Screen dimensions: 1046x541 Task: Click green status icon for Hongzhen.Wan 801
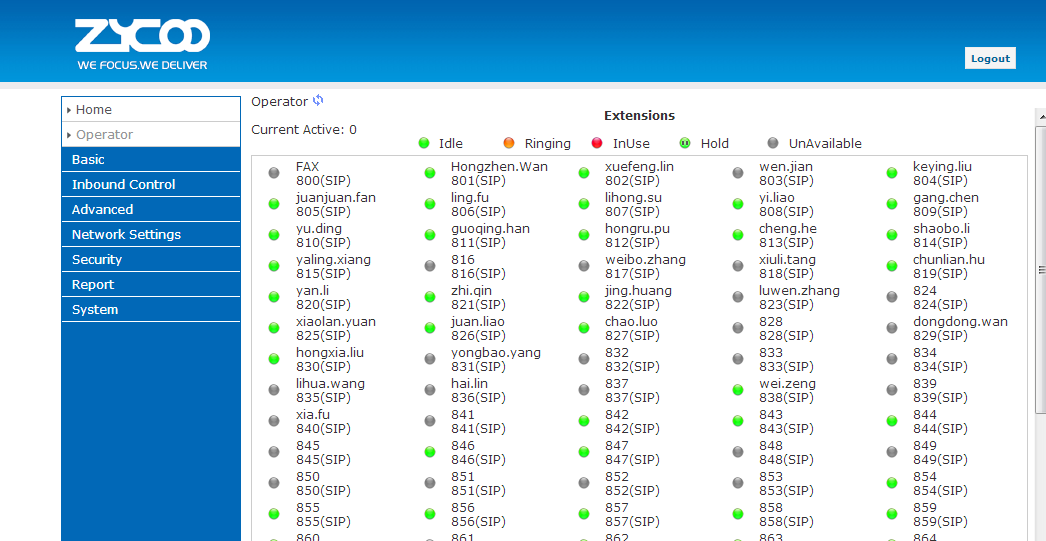430,173
